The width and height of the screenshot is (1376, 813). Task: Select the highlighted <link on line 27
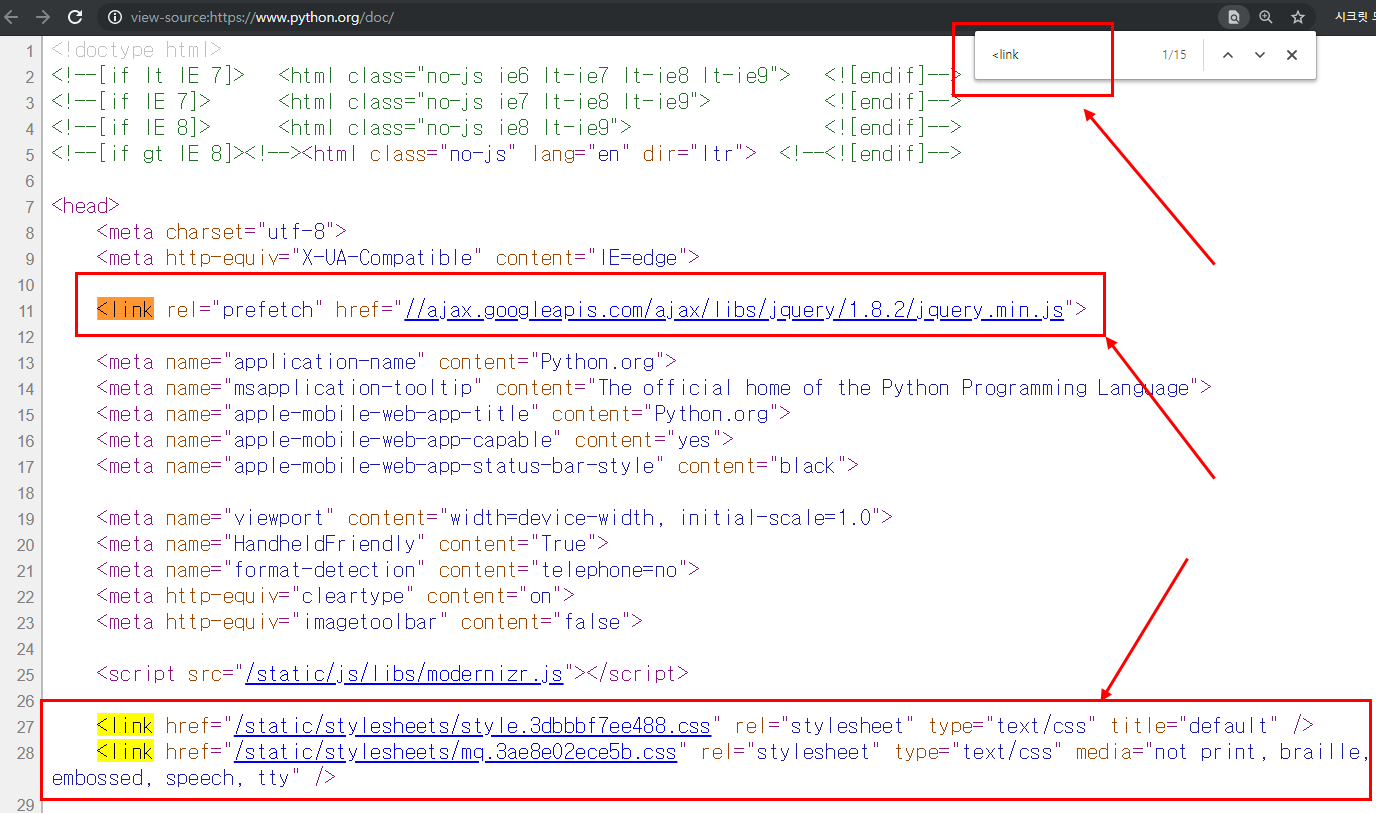click(x=125, y=726)
